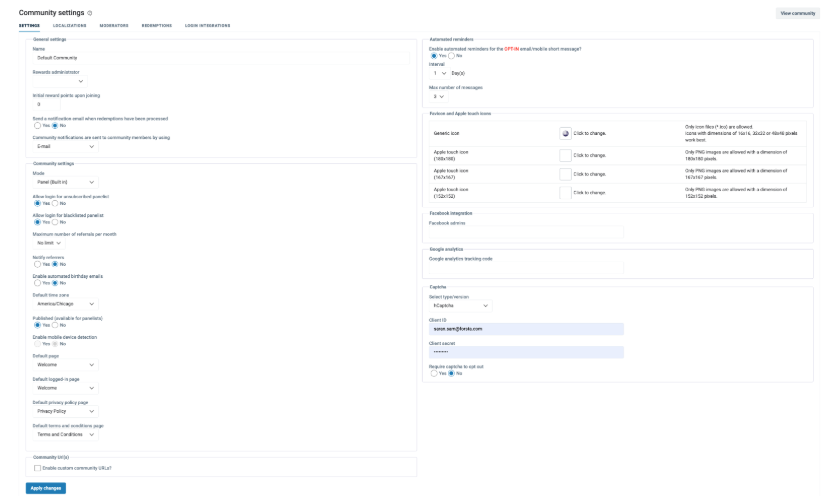Viewport: 831px width, 496px height.
Task: Select No for Published (available for panelists)
Action: point(55,325)
